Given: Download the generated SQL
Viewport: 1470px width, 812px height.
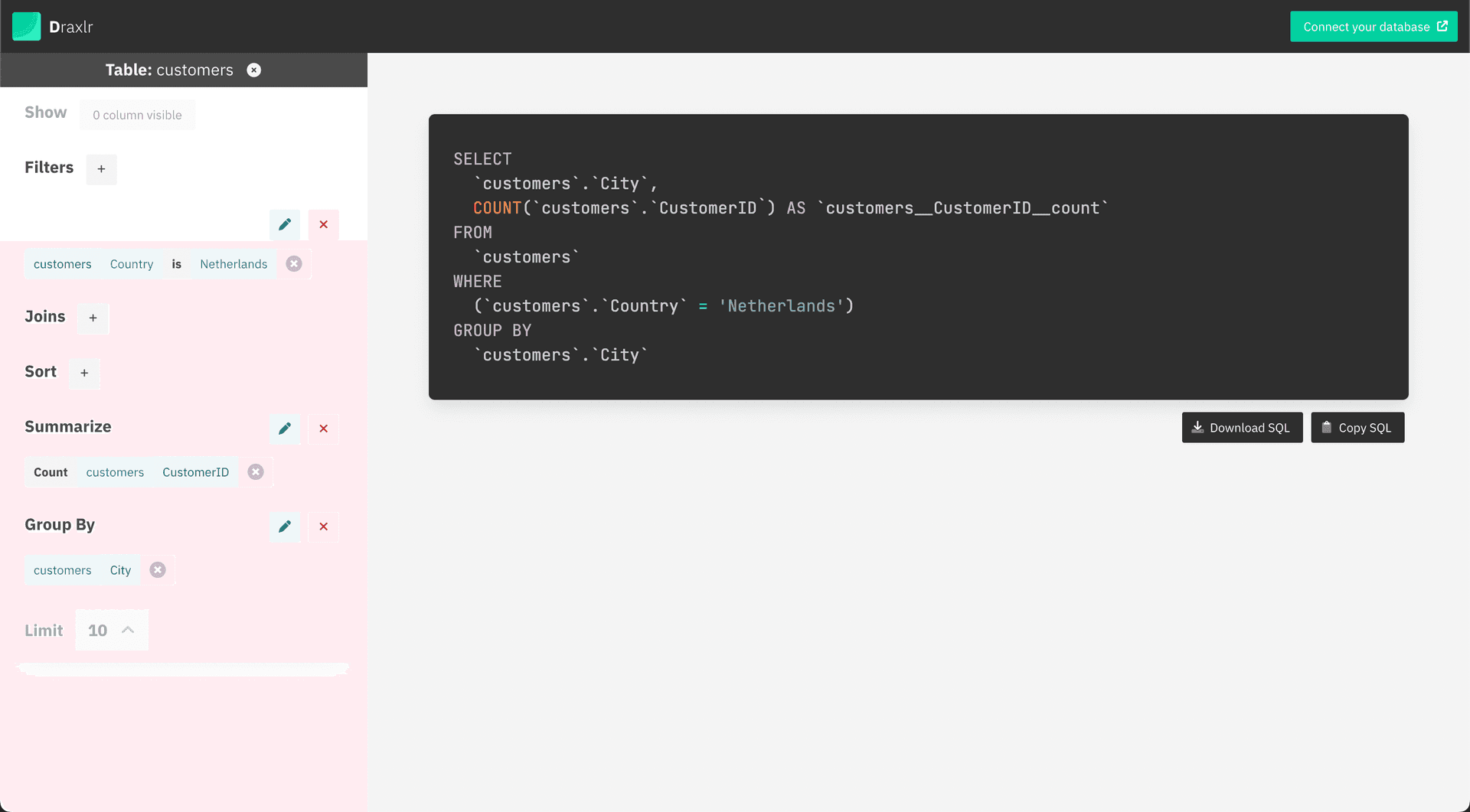Looking at the screenshot, I should [1242, 428].
